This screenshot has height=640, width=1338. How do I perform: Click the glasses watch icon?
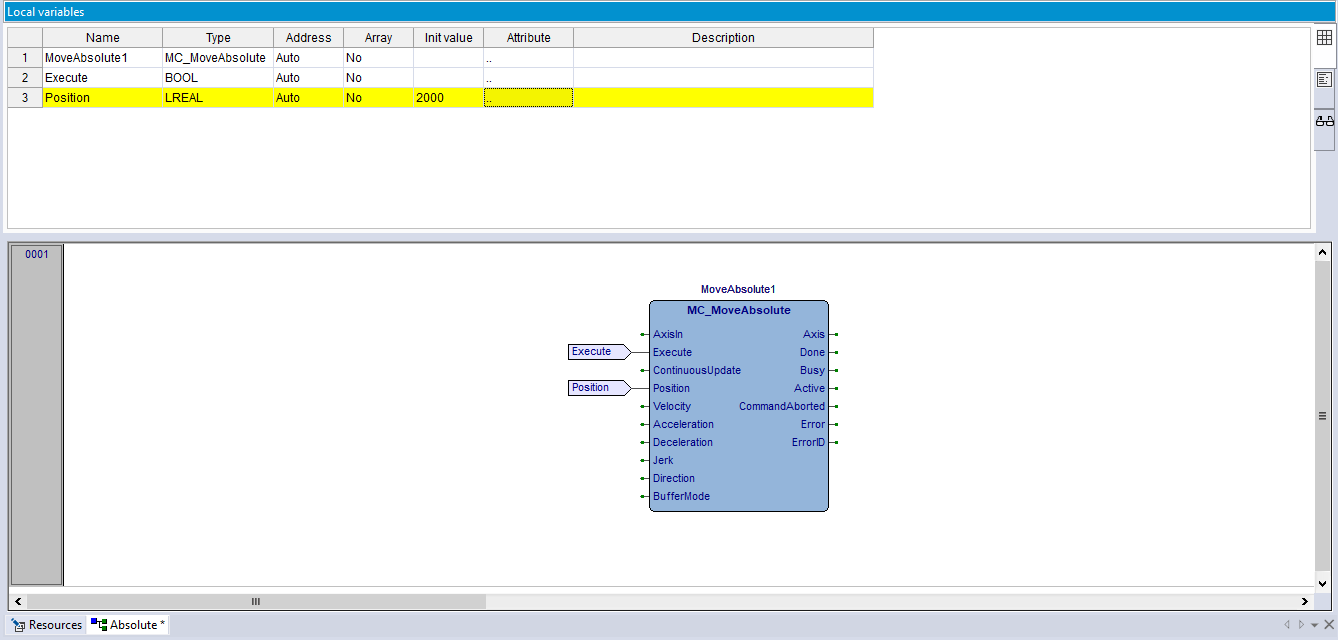point(1324,121)
